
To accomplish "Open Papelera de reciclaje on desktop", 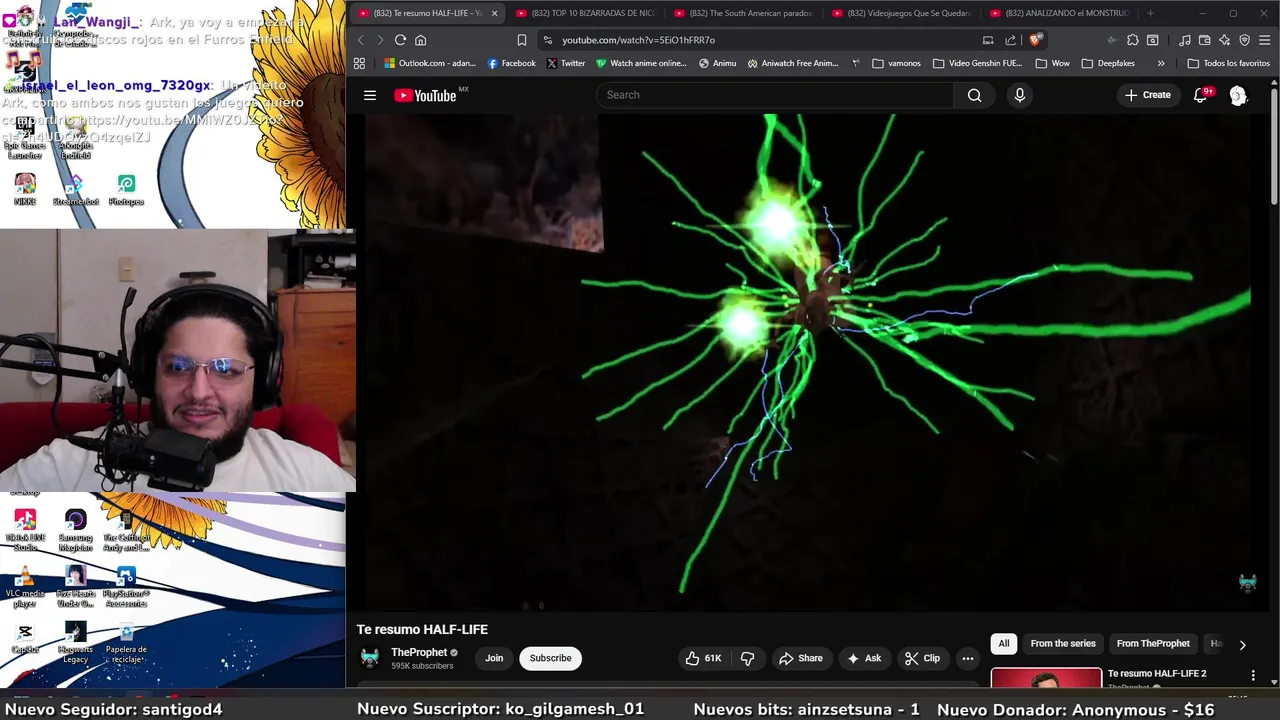I will [126, 642].
